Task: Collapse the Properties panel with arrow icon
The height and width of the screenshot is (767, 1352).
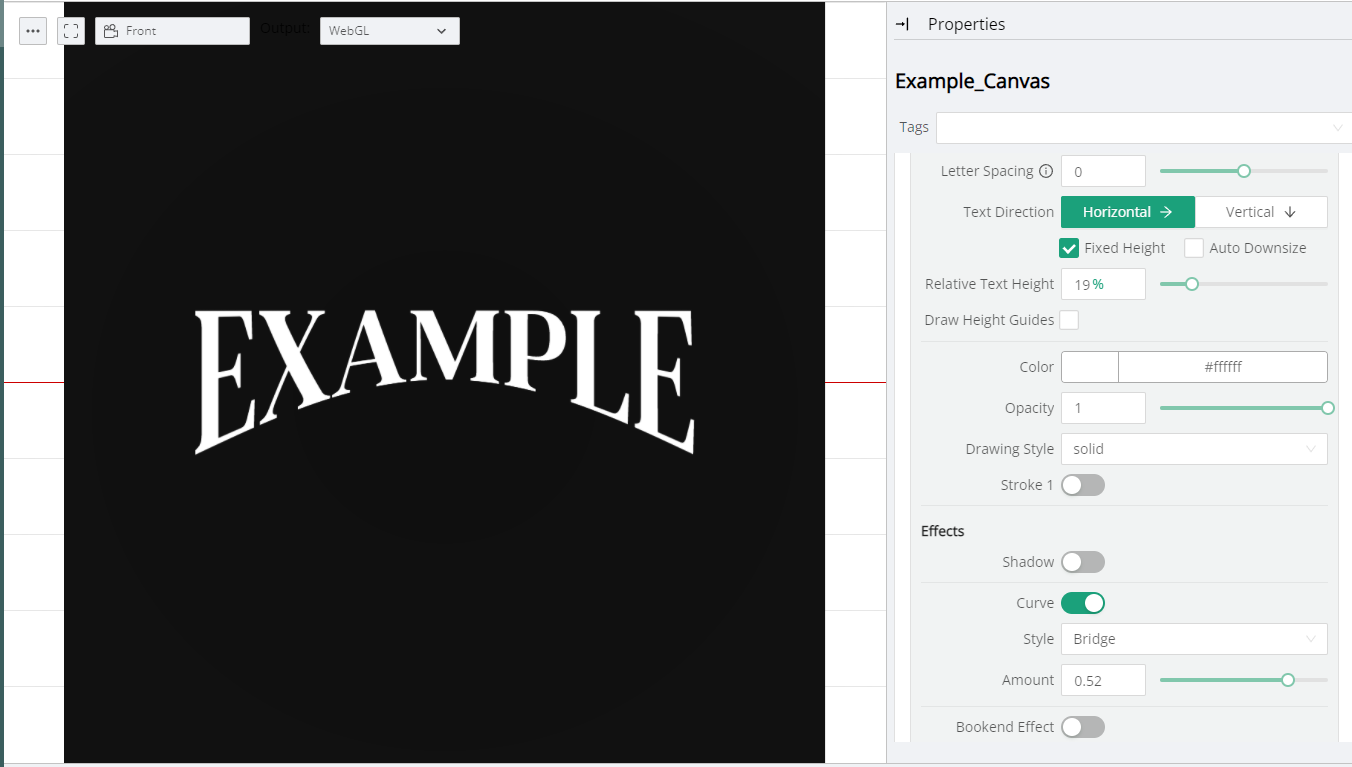Action: click(x=902, y=24)
